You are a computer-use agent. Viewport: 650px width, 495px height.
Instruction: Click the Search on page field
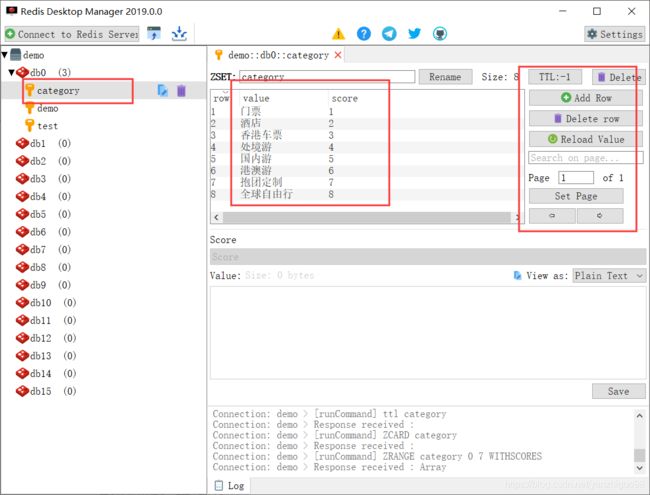[586, 158]
